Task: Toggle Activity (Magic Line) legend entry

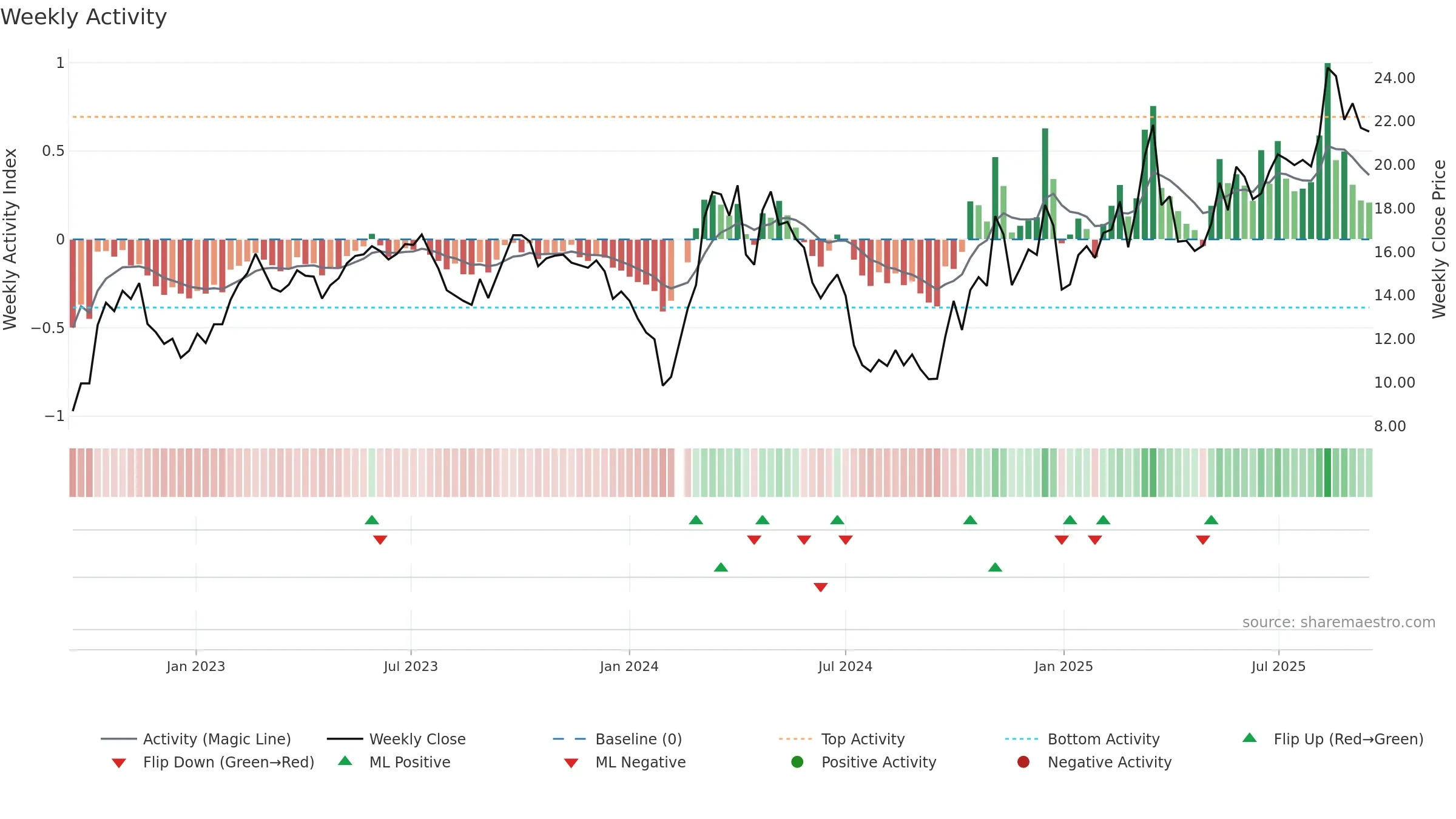Action: tap(196, 739)
